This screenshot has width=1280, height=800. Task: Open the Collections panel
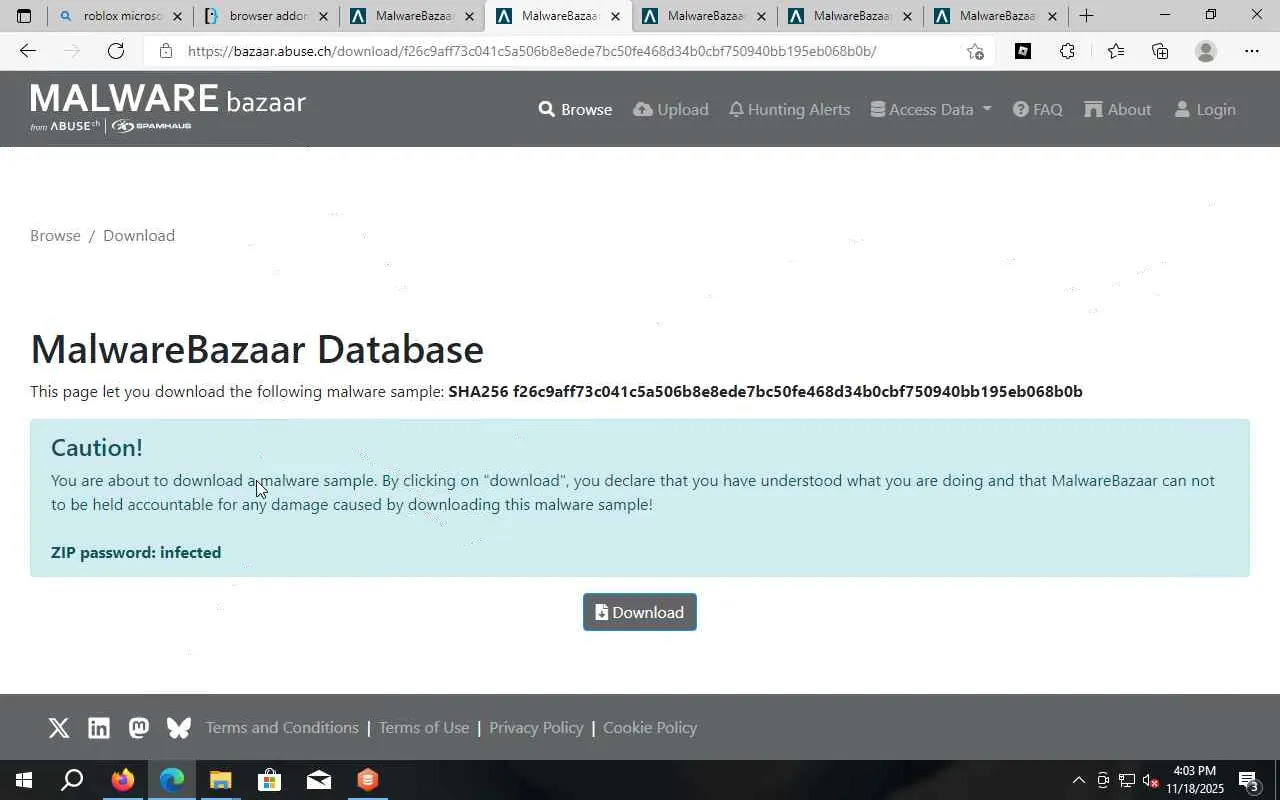pyautogui.click(x=1160, y=51)
